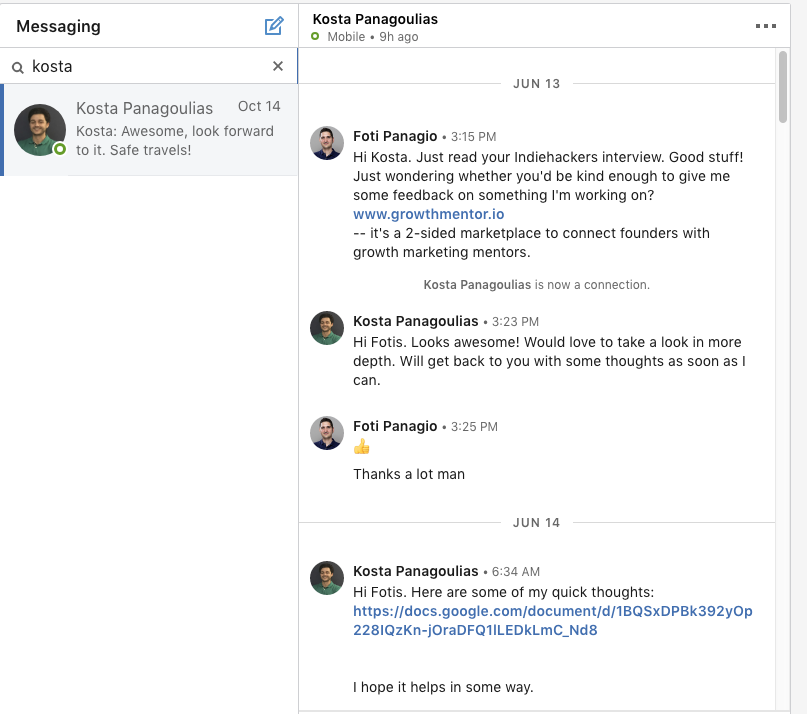
Task: Click the green online status indicator on avatar
Action: 60,149
